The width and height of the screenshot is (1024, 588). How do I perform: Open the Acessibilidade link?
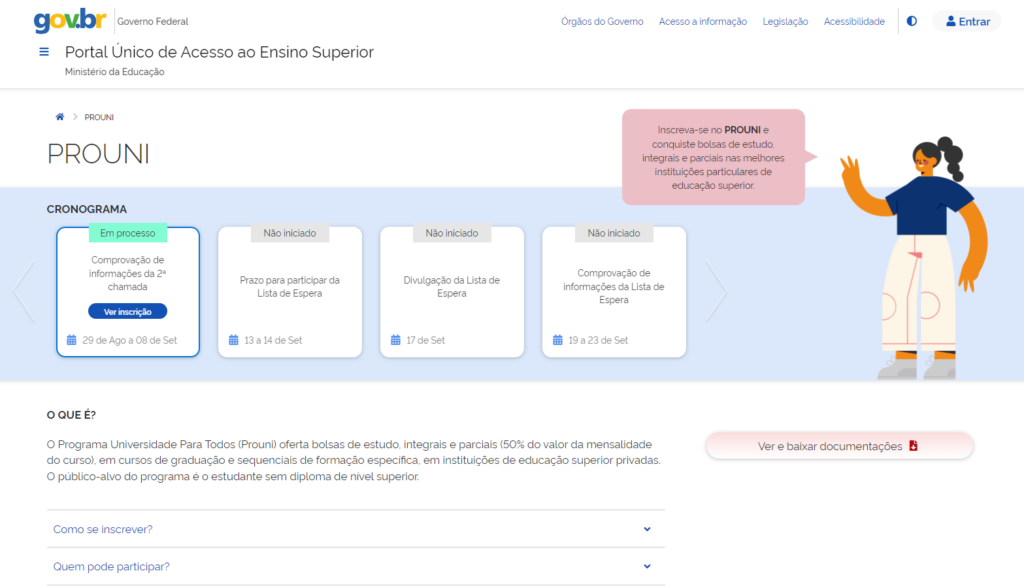(854, 21)
